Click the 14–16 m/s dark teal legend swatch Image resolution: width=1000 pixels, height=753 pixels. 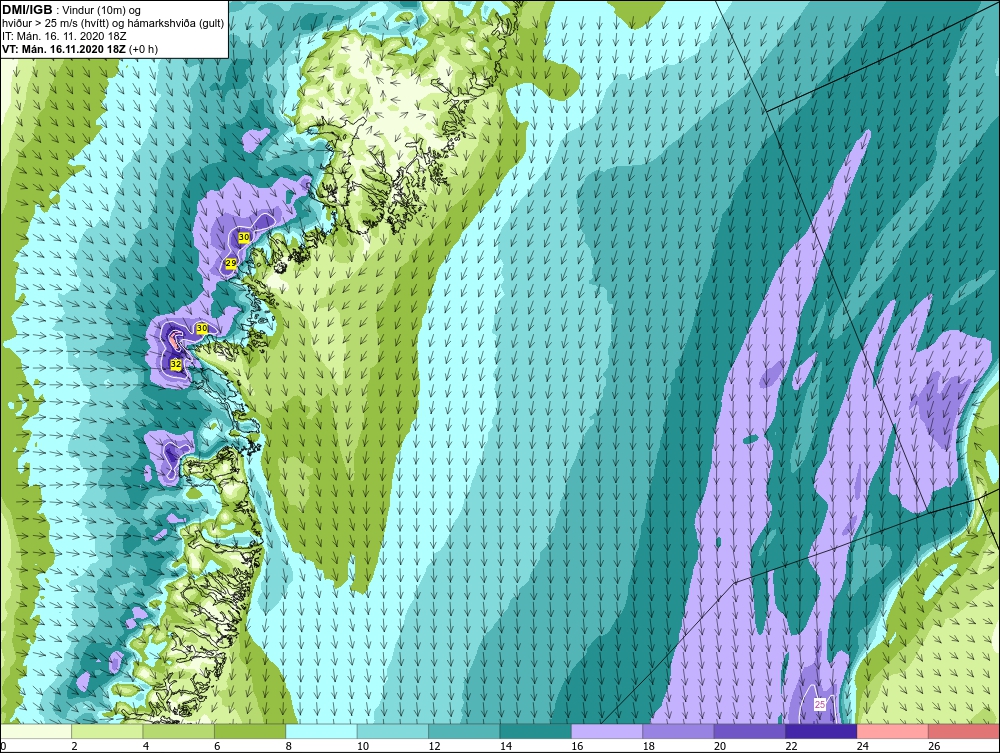click(x=536, y=731)
